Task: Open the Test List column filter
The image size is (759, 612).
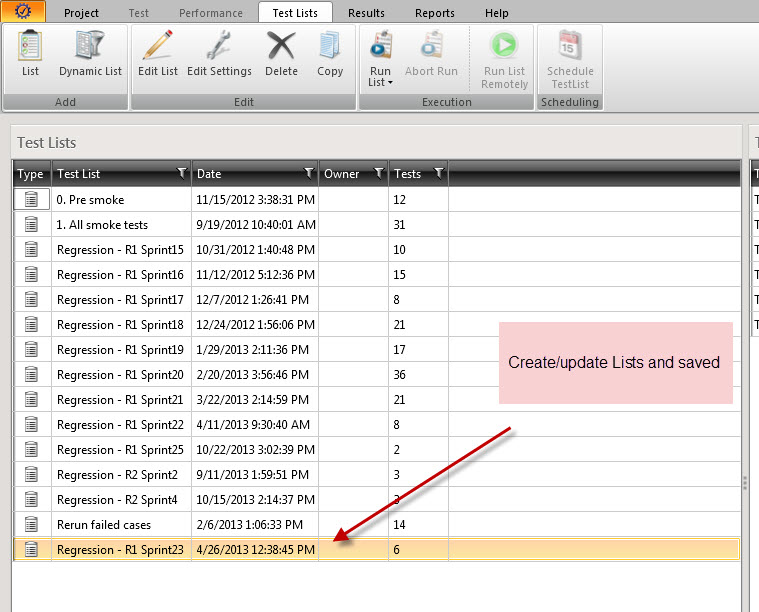Action: (x=182, y=173)
